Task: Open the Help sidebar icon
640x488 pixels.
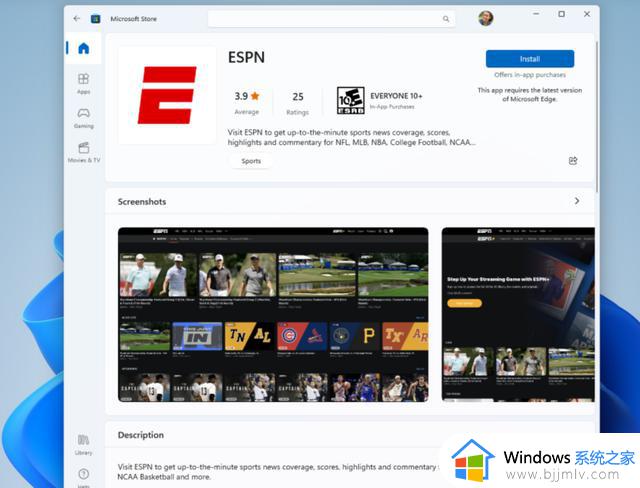Action: coord(83,476)
